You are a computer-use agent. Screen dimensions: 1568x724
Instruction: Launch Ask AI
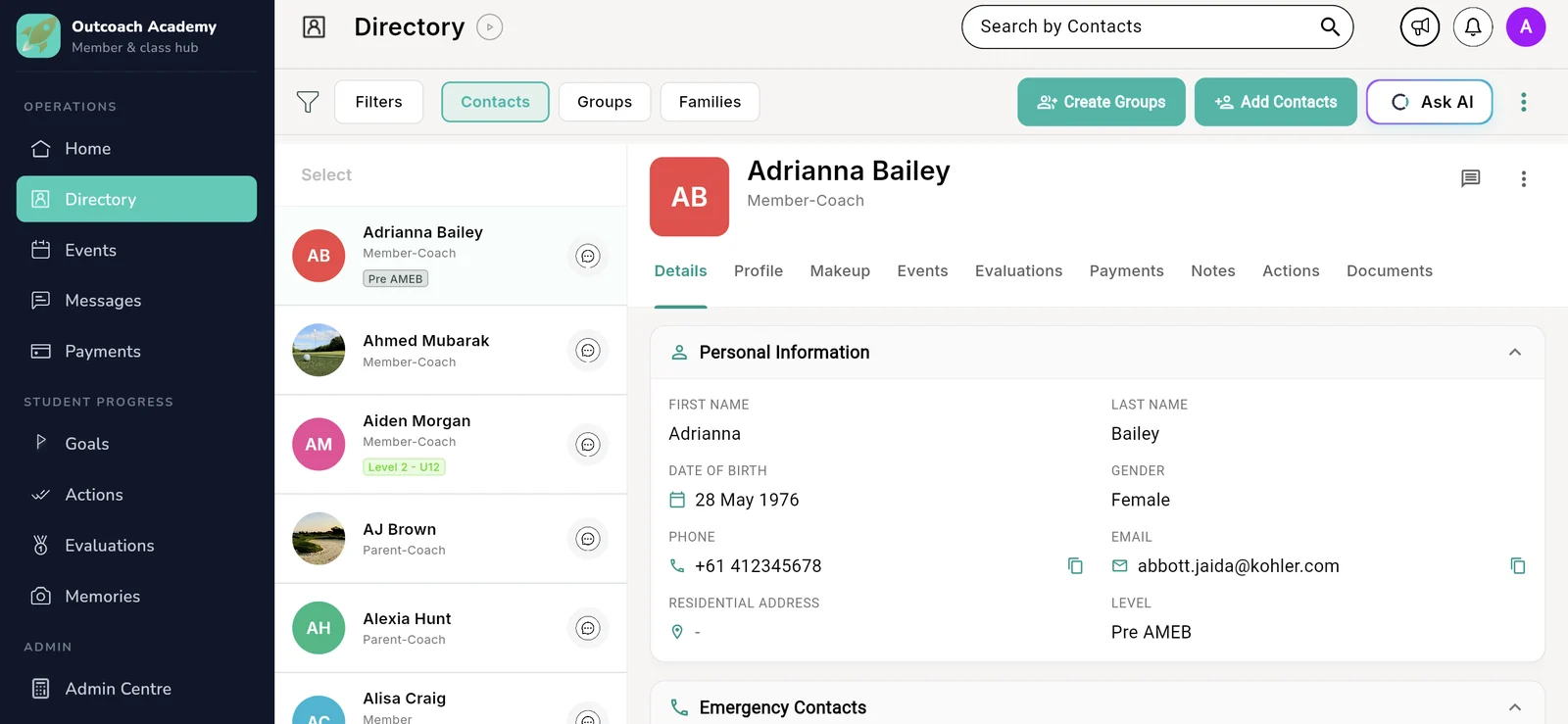pos(1430,102)
